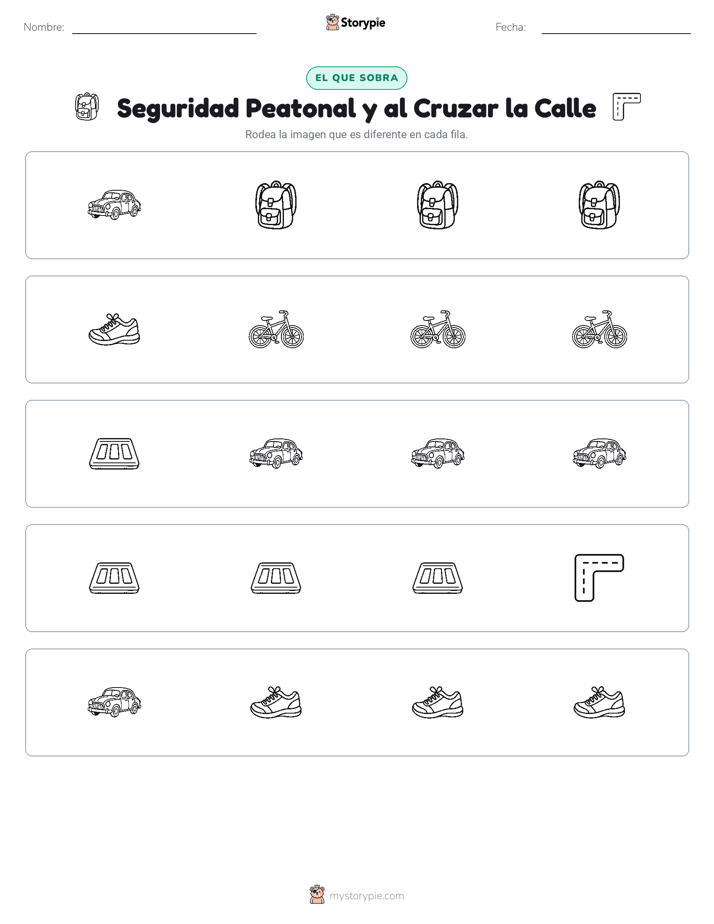This screenshot has height=924, width=714.
Task: Select the first crosswalk in fourth row
Action: coord(114,578)
